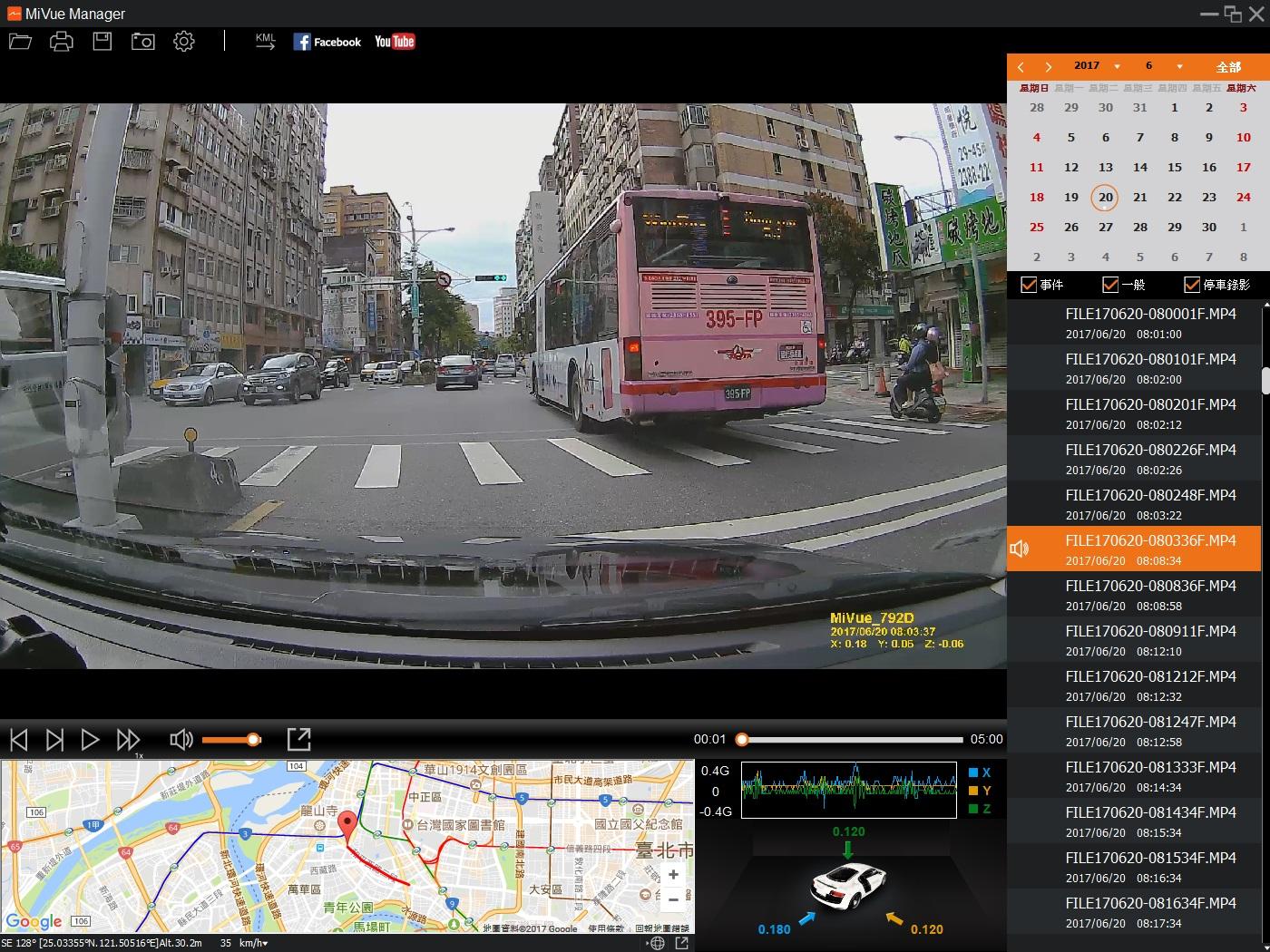Select FILE170620-080001F.MP4
Screen dimensions: 1270x952
1134,323
